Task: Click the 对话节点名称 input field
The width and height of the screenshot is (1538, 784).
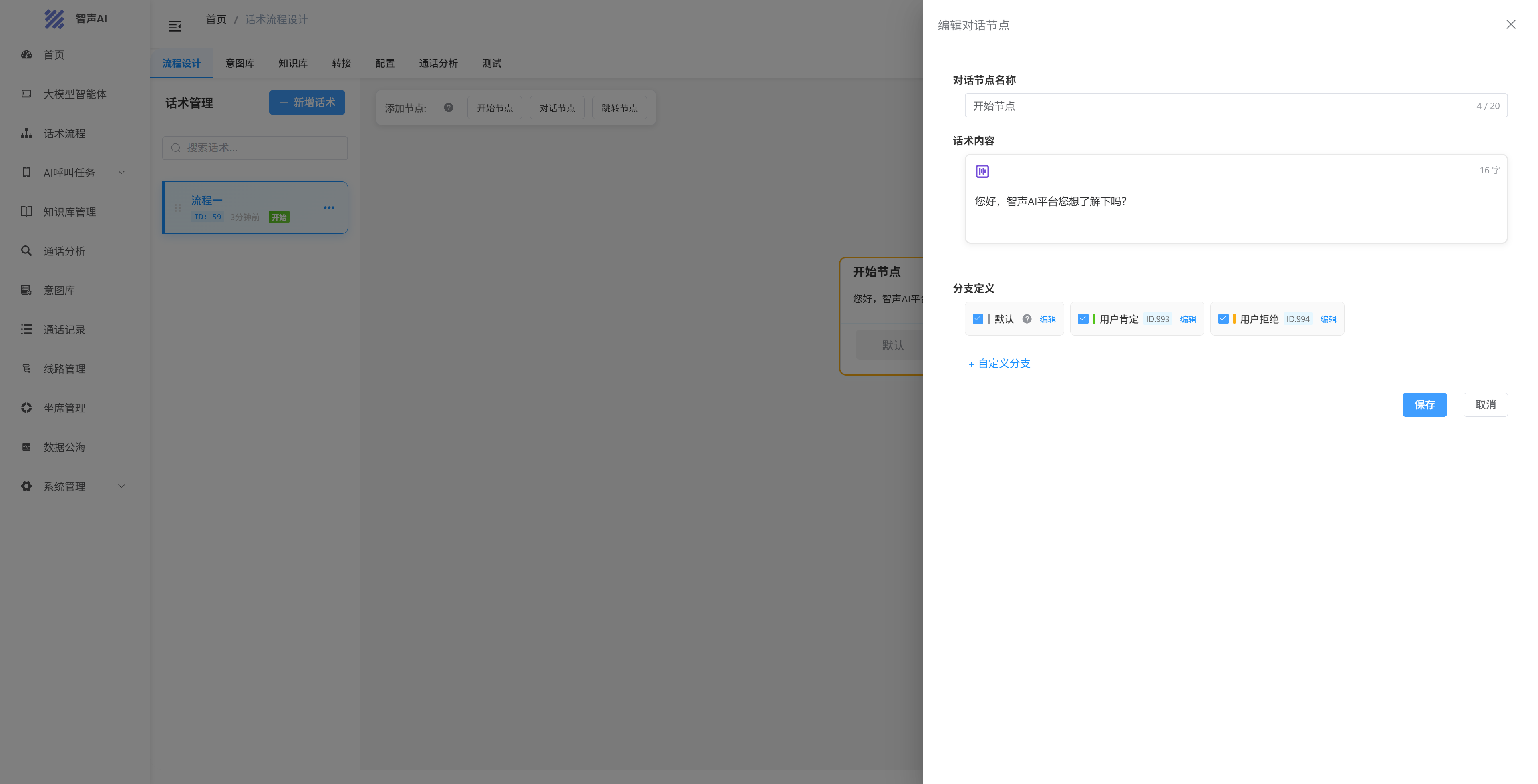Action: point(1218,106)
